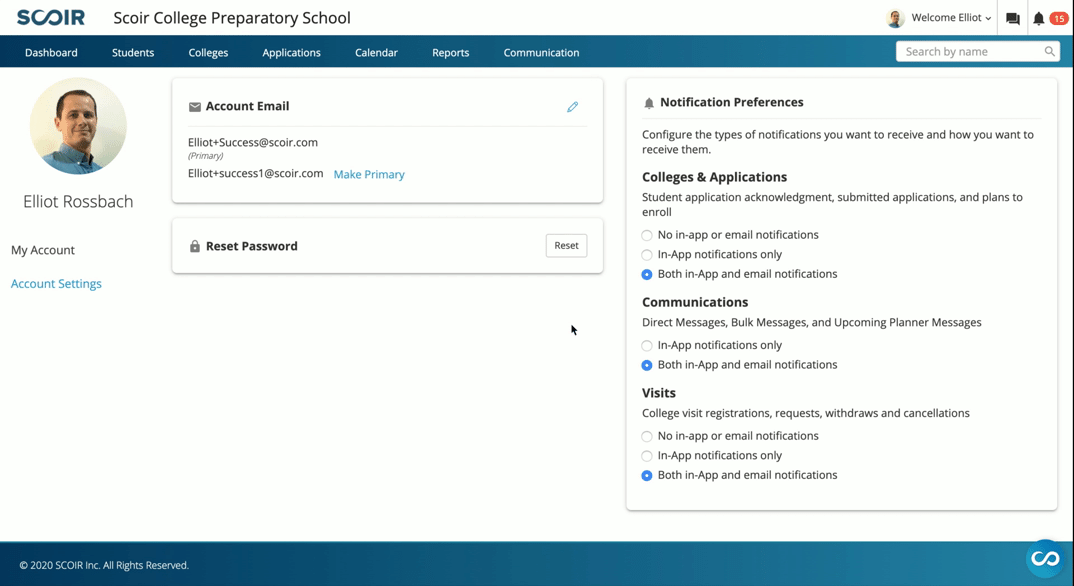
Task: Open the chat messages icon in header
Action: (x=1012, y=18)
